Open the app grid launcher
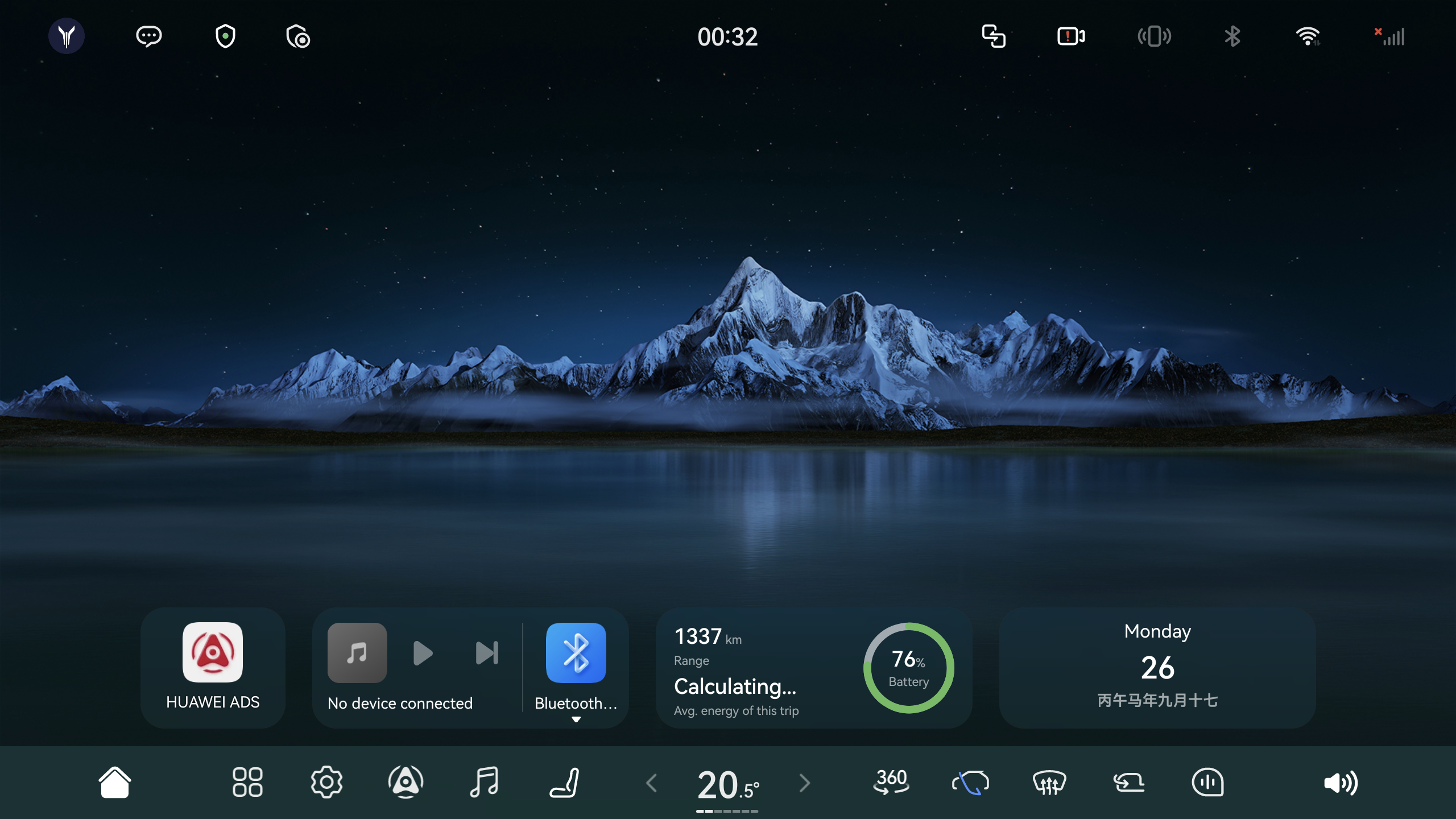The image size is (1456, 819). (x=247, y=783)
